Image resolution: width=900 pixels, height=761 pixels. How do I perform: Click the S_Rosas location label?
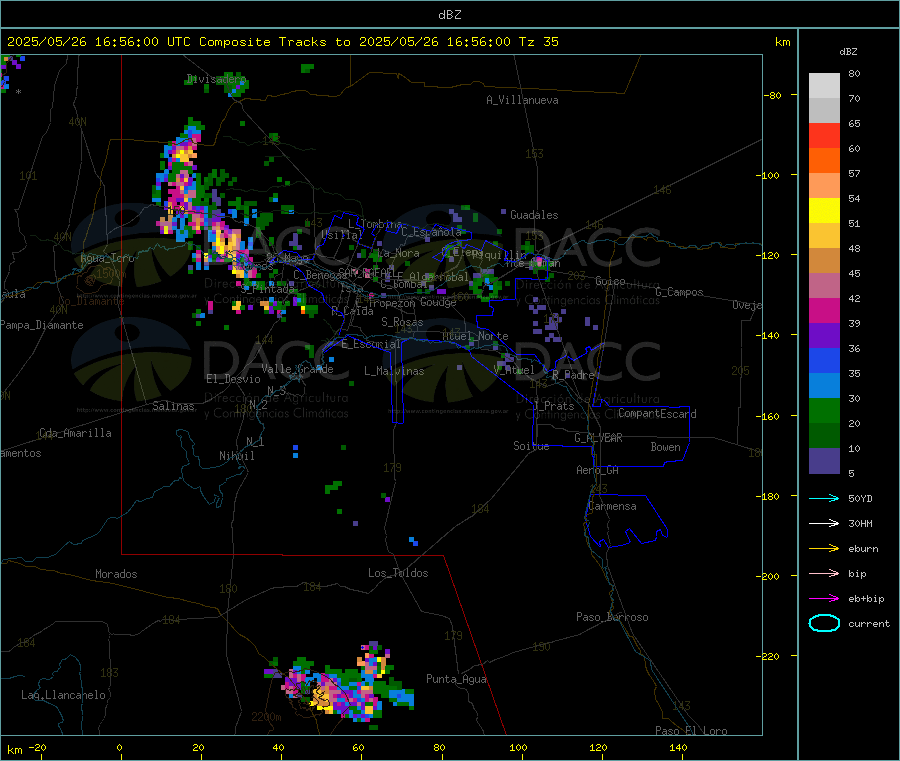point(402,322)
